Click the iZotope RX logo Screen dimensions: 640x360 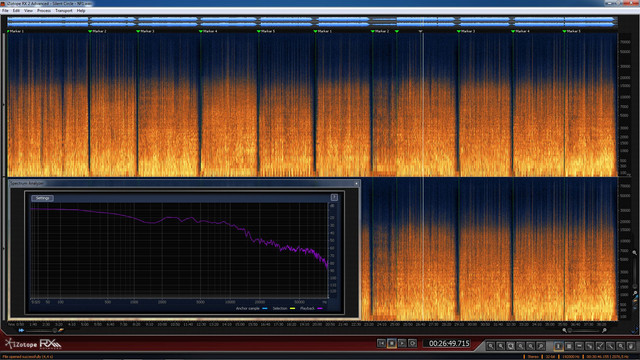tap(33, 344)
